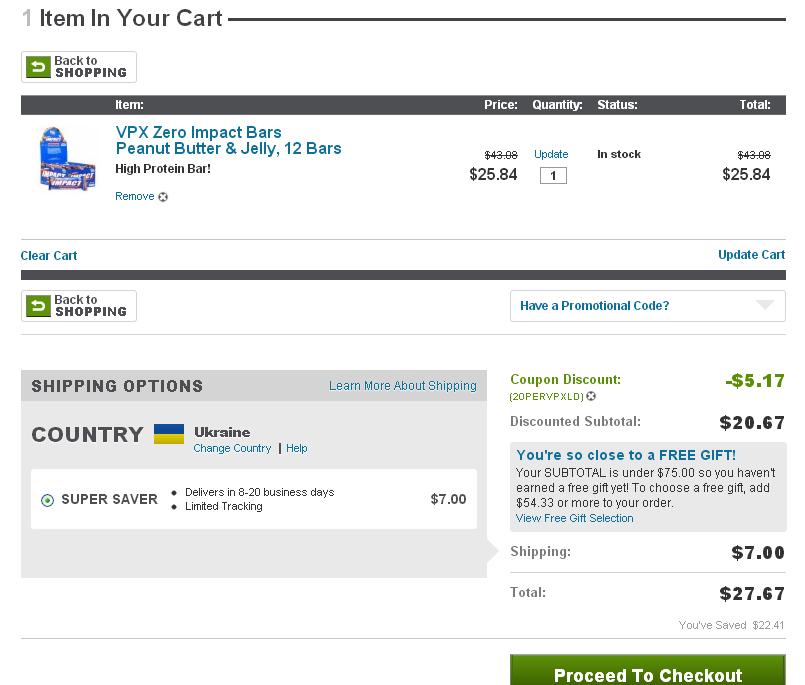
Task: Click the Remove item link
Action: pos(134,197)
